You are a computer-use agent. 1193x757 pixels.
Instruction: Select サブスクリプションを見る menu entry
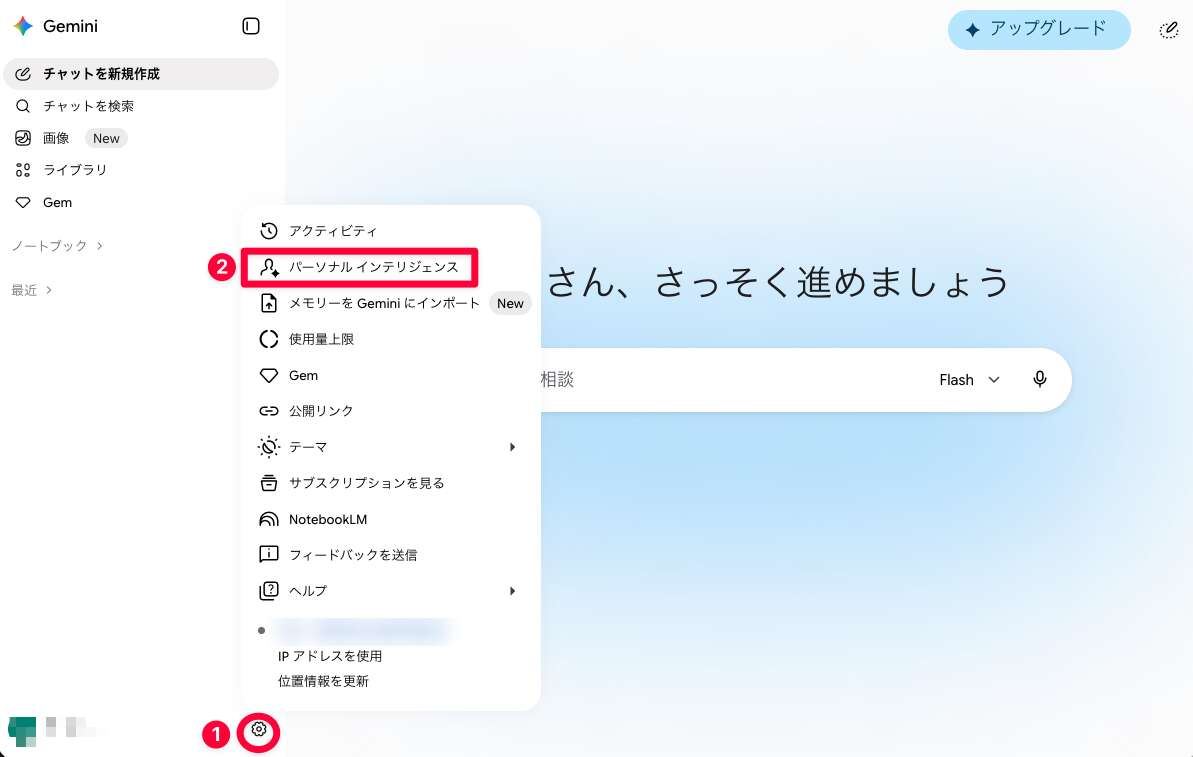390,482
